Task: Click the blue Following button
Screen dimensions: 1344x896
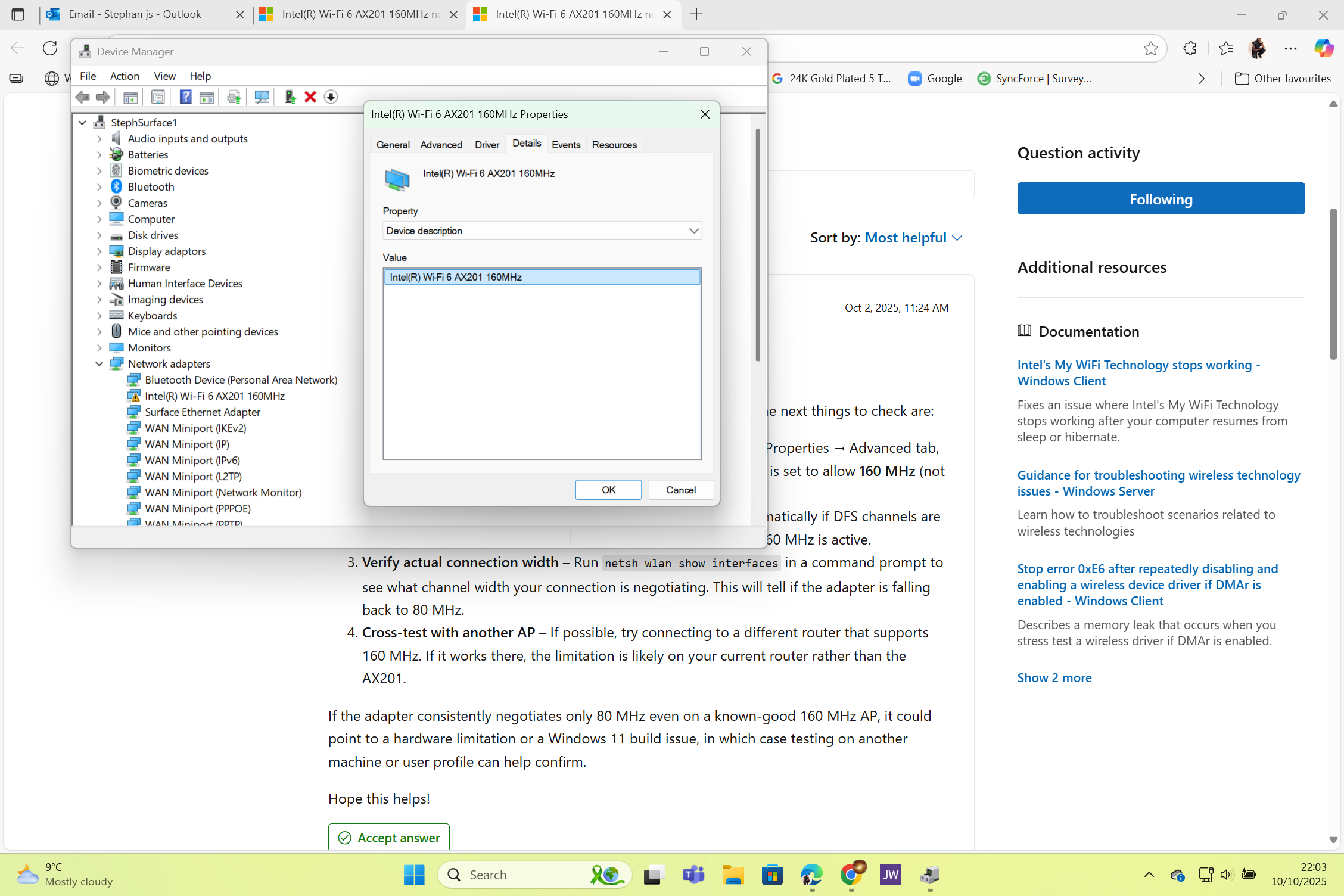Action: point(1161,199)
